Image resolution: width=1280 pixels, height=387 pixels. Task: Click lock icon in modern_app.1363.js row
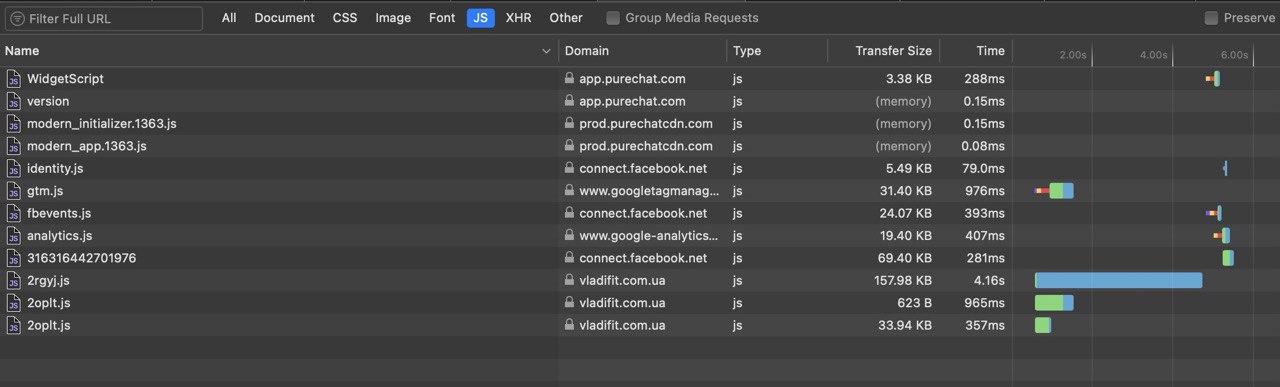point(569,145)
